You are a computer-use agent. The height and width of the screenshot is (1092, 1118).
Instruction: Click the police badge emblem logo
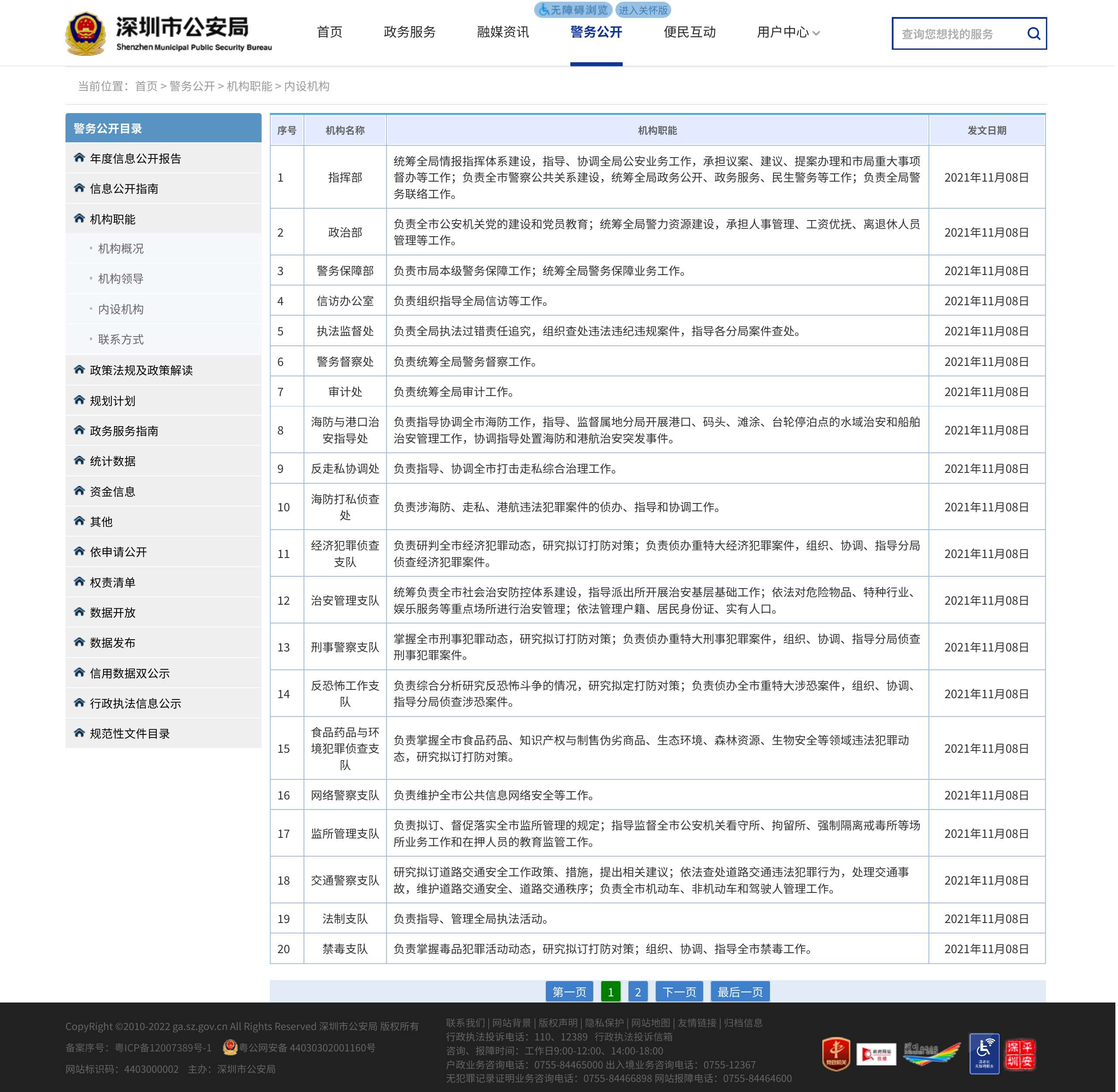86,33
